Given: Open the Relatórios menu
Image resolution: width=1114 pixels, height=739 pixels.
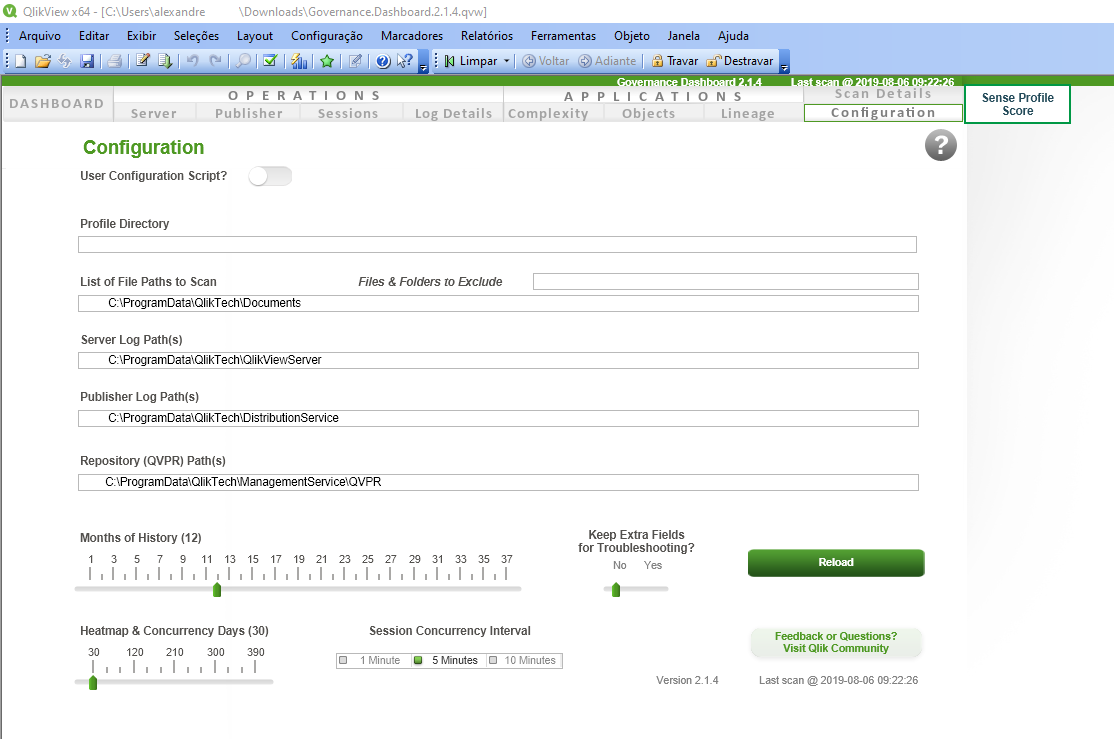Looking at the screenshot, I should (487, 36).
